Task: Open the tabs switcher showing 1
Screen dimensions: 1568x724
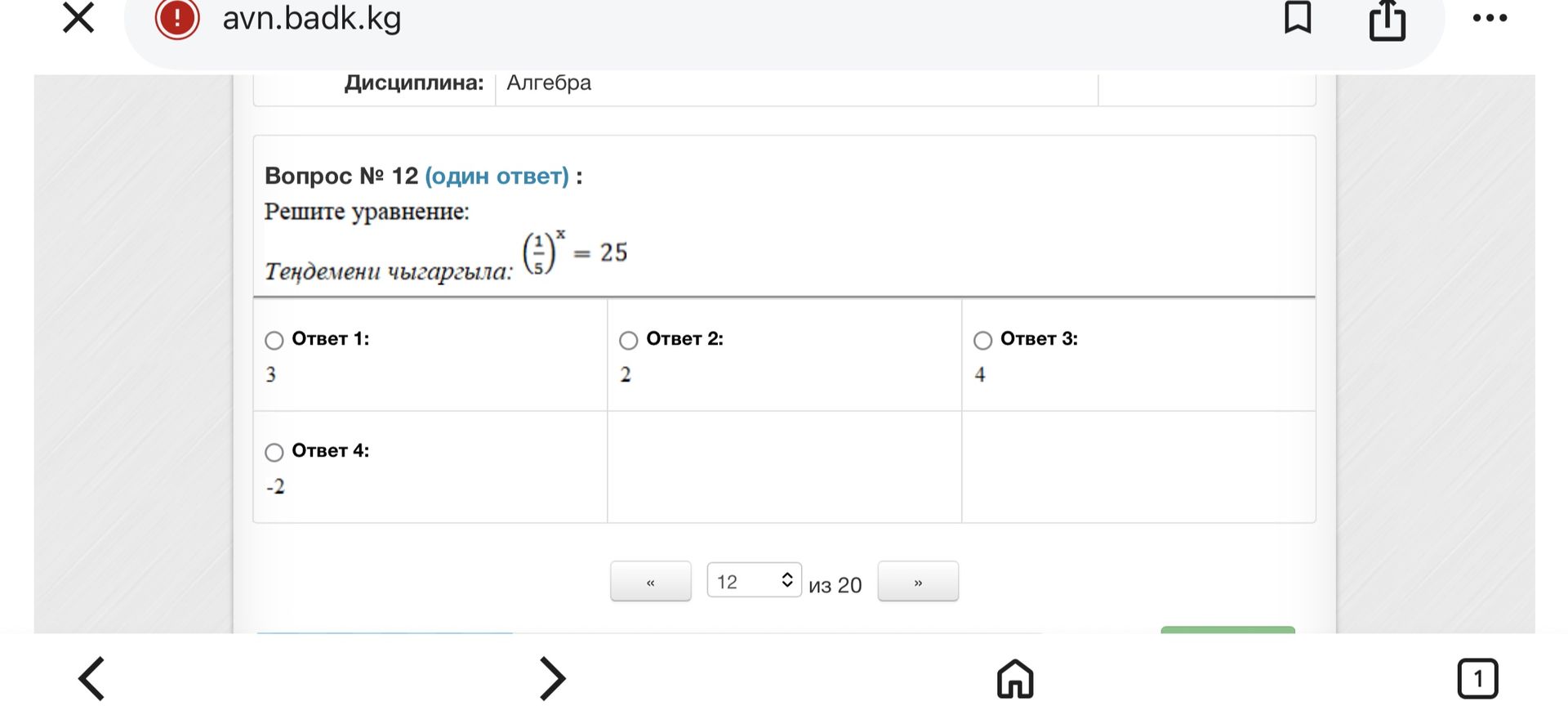Action: point(1477,678)
